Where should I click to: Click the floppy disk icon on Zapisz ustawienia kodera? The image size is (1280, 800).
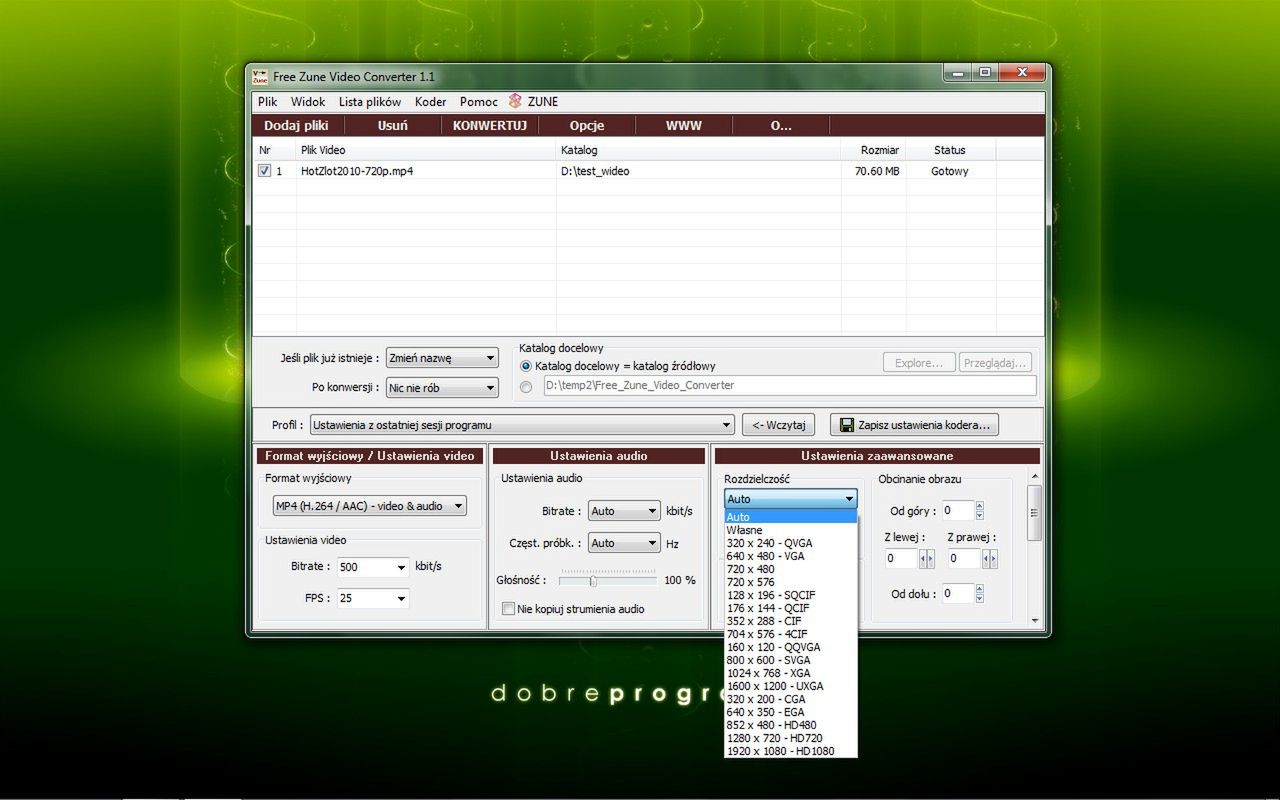(847, 425)
